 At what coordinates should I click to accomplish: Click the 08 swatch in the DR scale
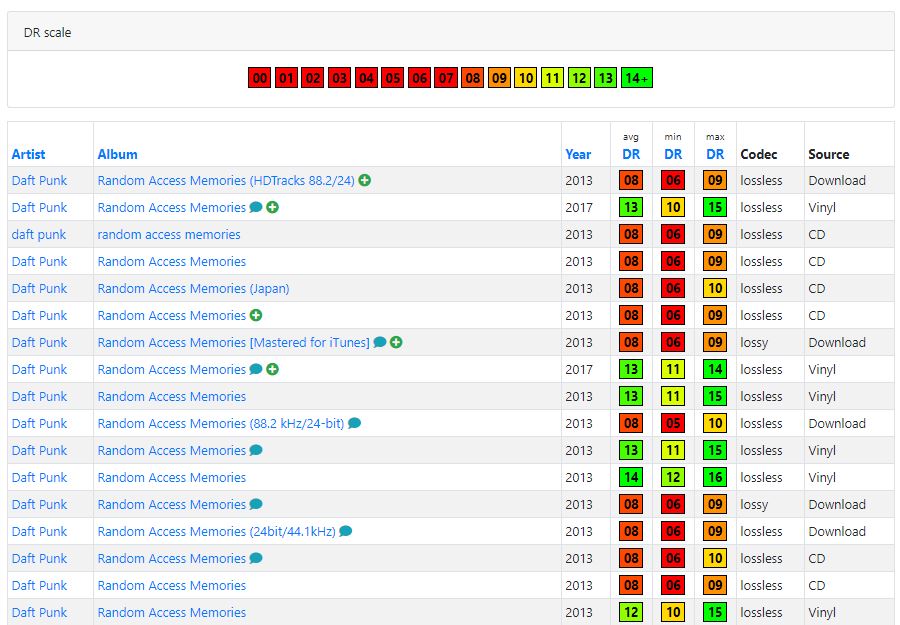point(472,77)
